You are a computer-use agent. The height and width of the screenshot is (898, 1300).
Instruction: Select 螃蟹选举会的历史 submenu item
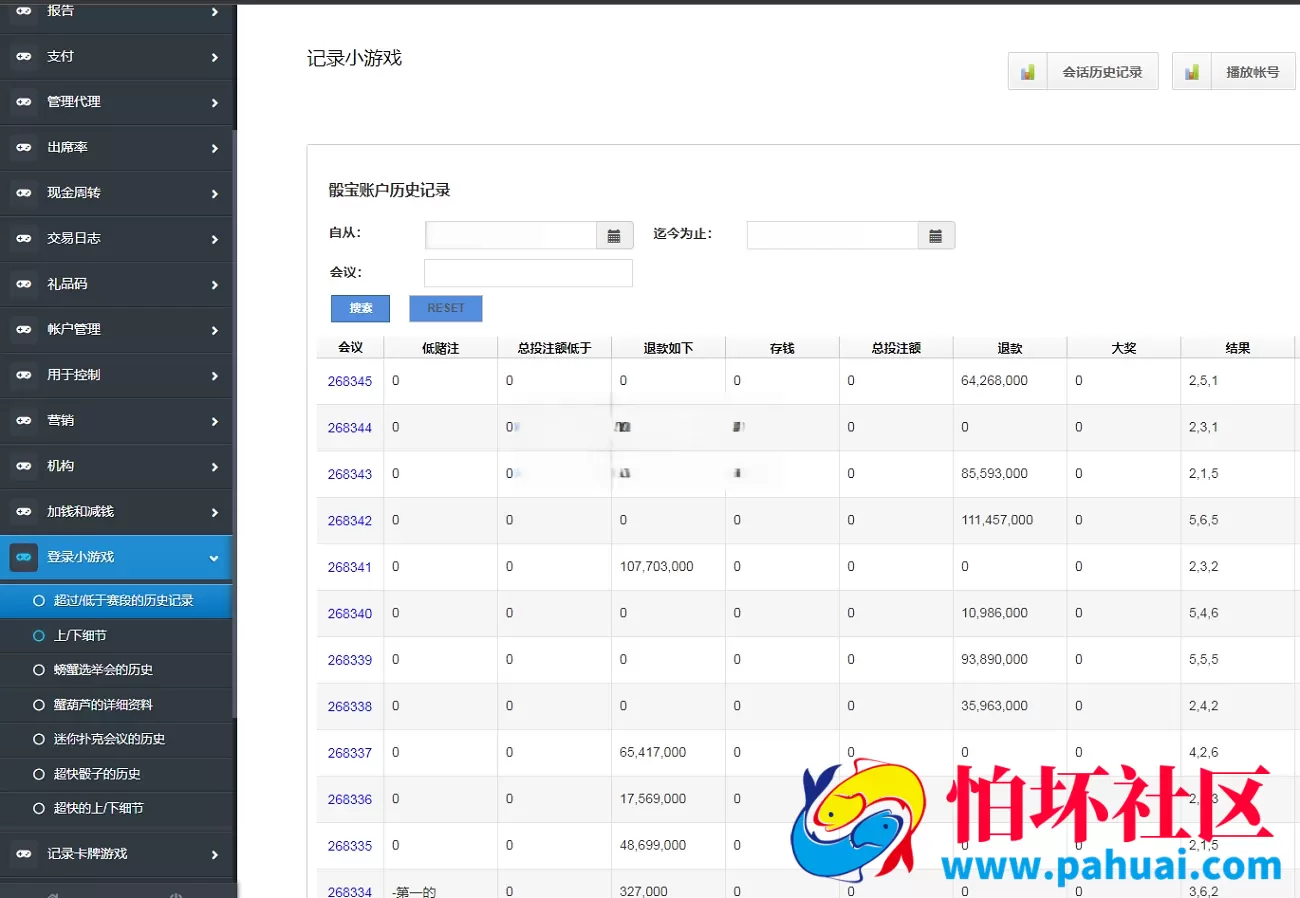[x=116, y=670]
